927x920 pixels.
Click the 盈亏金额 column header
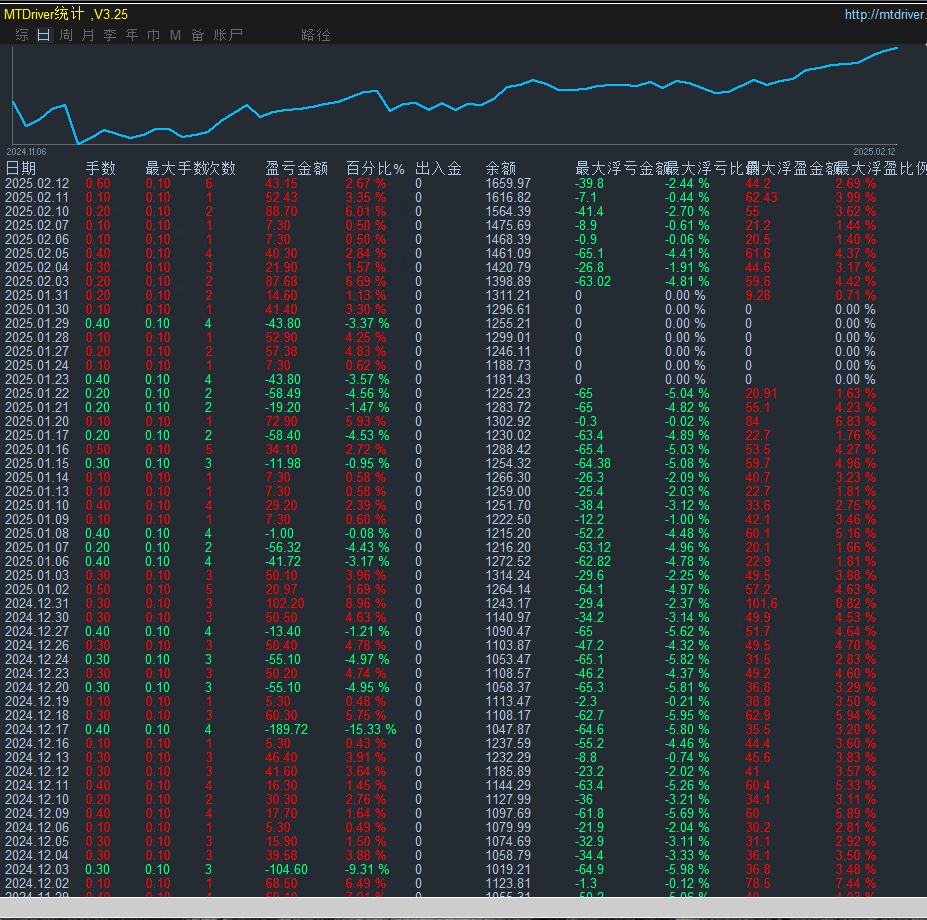click(x=296, y=169)
